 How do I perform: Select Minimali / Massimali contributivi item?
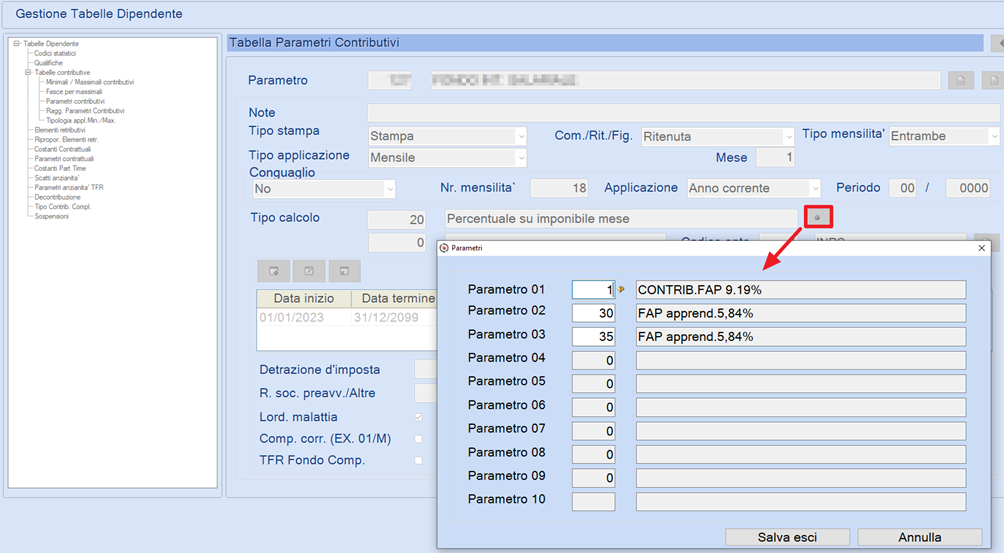tap(90, 82)
